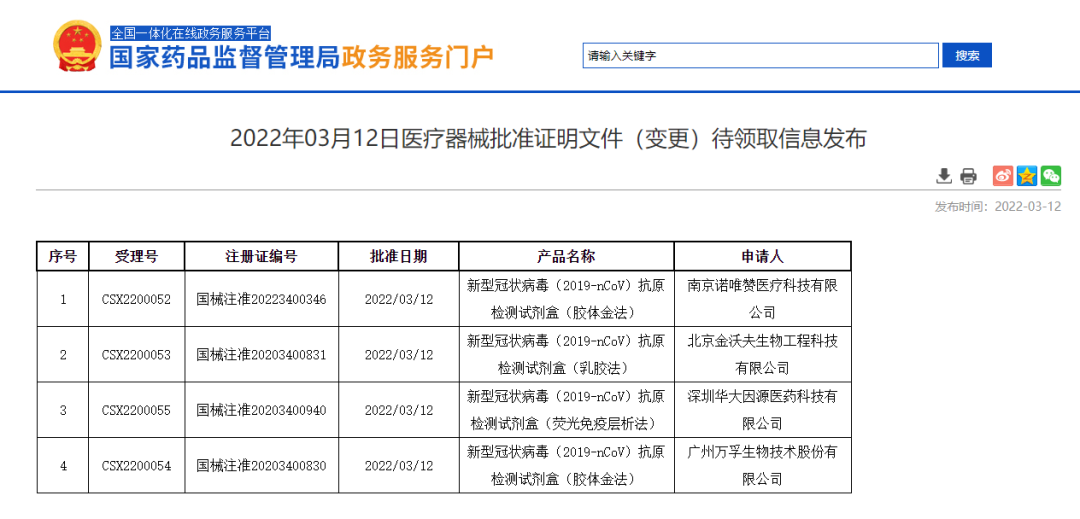Select acceptance number CSX2200055
The width and height of the screenshot is (1080, 519).
[x=136, y=410]
